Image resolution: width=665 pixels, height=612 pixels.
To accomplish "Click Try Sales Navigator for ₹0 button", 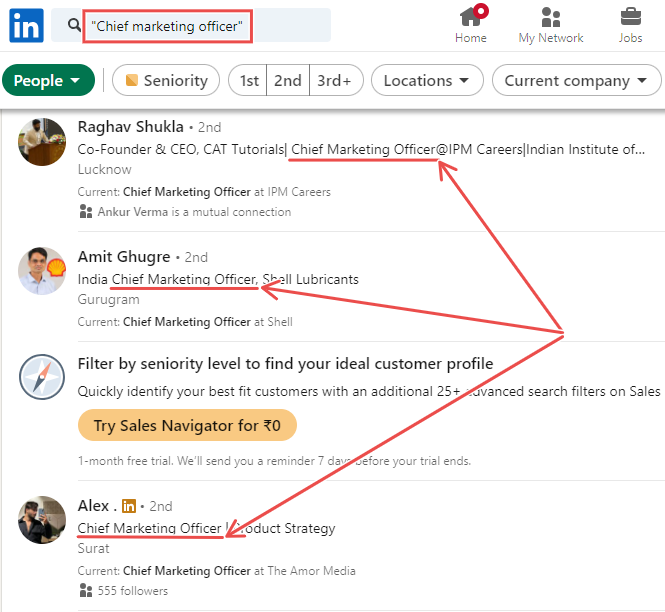I will (x=187, y=425).
